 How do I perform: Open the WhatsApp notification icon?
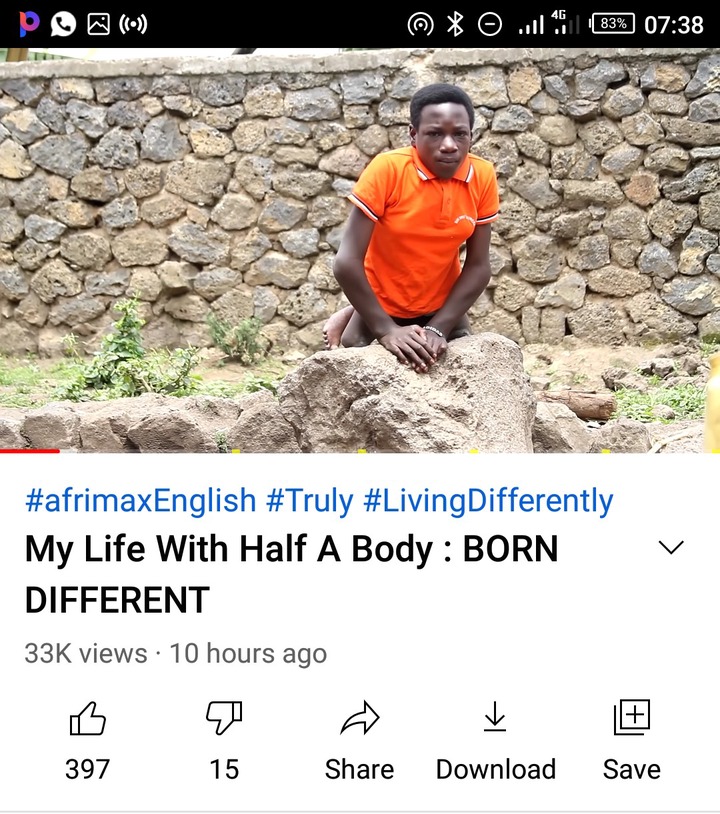(63, 24)
